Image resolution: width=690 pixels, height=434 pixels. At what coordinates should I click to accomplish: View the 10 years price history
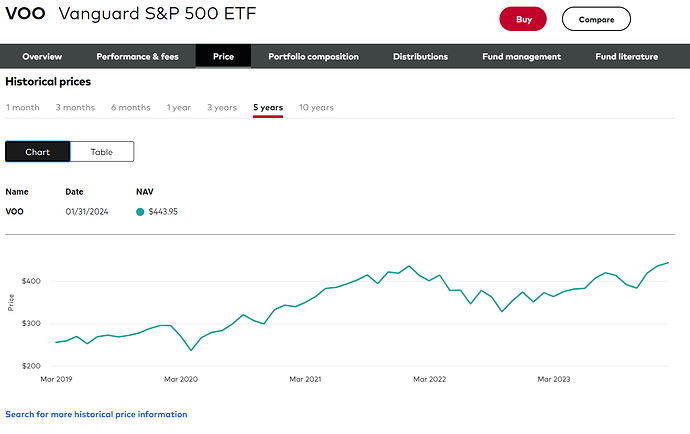(x=316, y=107)
